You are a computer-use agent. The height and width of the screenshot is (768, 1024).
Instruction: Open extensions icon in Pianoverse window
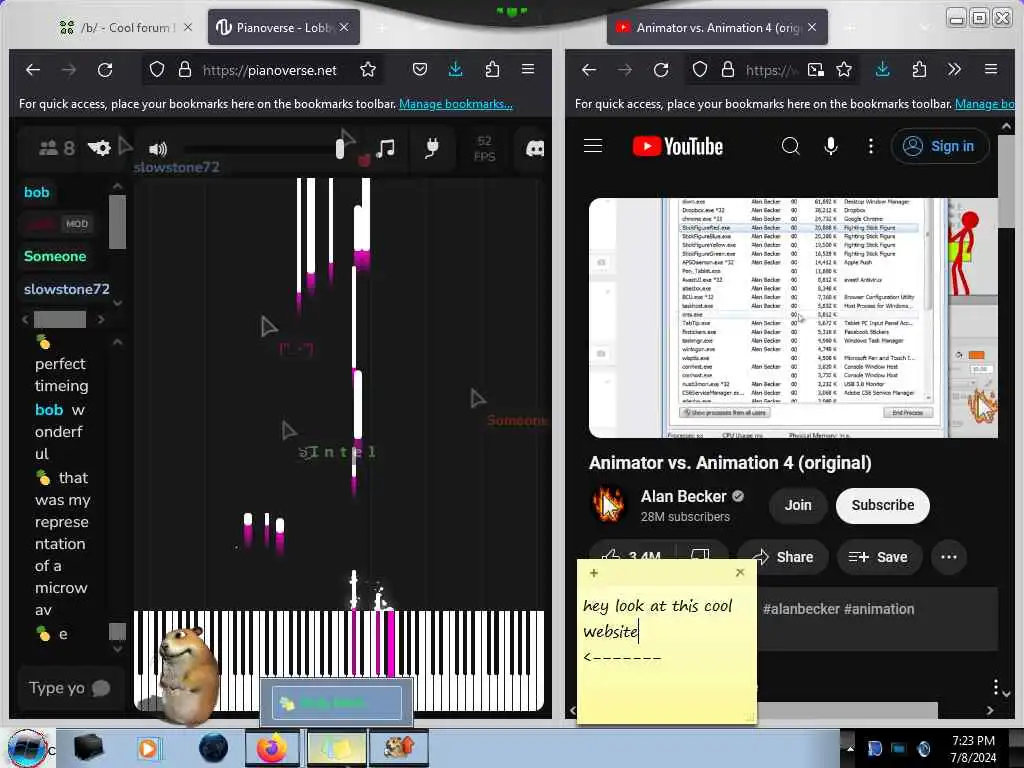point(492,69)
